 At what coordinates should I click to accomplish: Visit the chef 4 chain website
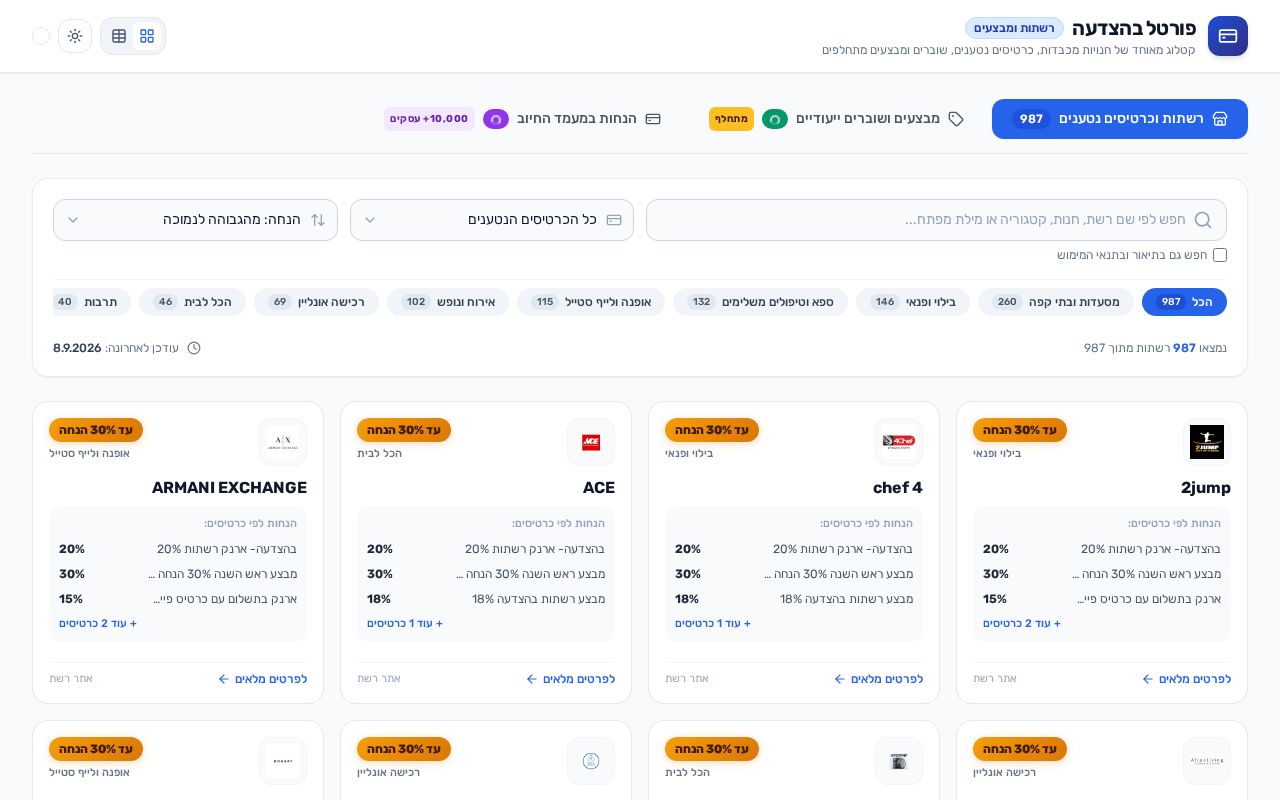point(687,679)
